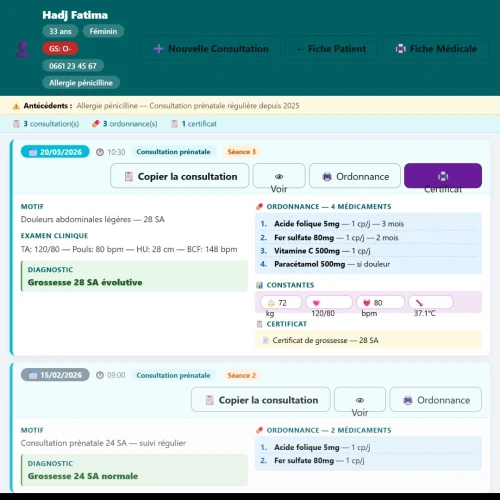Click the 15/02/2026 date badge
500x500 pixels.
pos(55,375)
